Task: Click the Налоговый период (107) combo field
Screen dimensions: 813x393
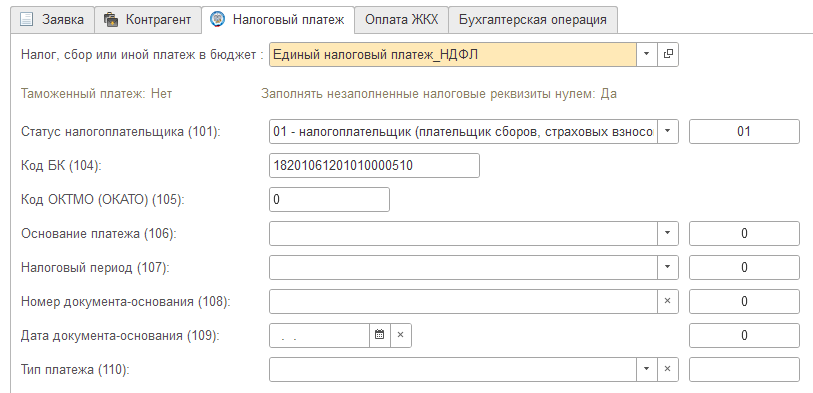Action: [x=463, y=268]
